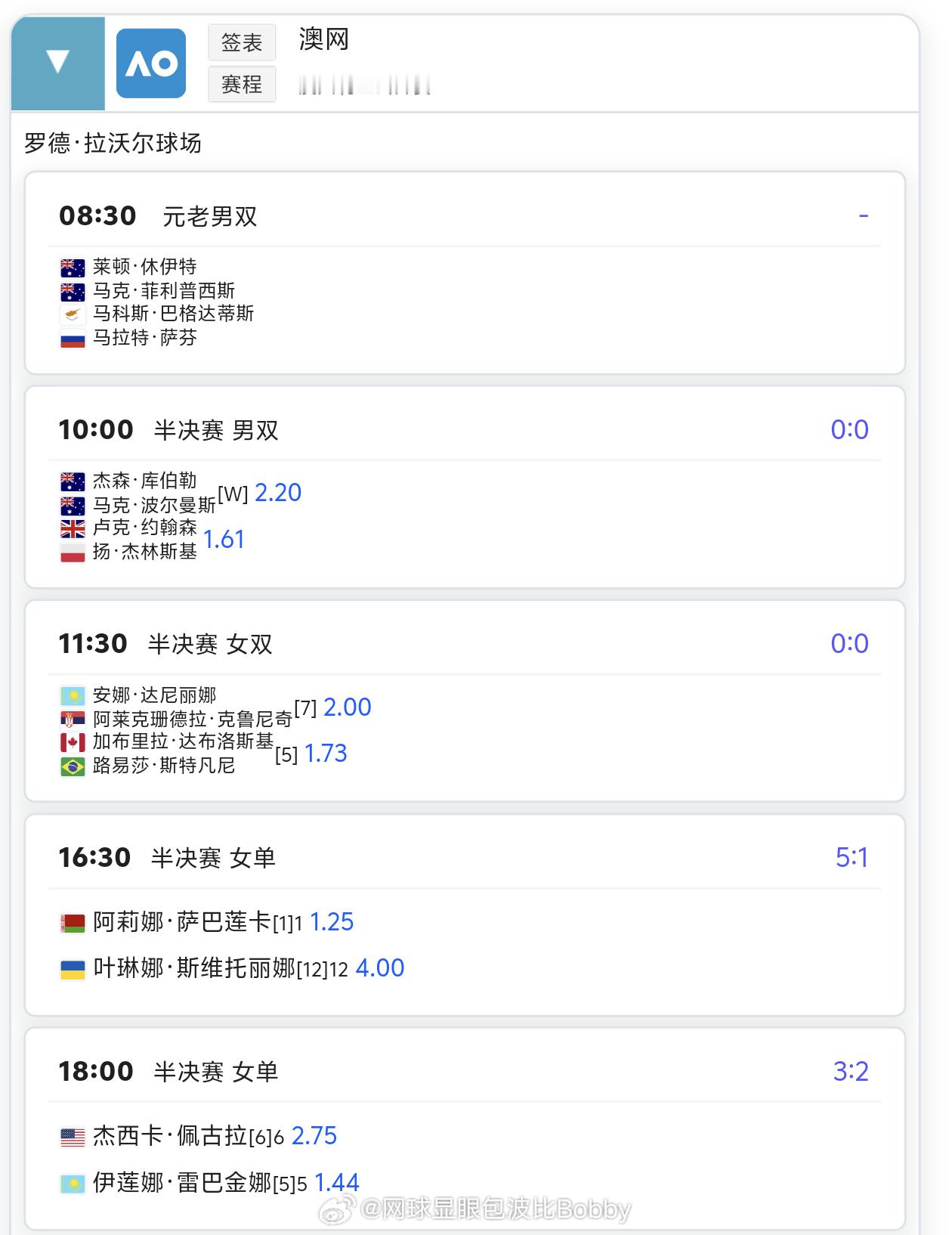This screenshot has width=952, height=1235.
Task: Select odds 1.25 for 萨巴莲卡
Action: click(332, 922)
